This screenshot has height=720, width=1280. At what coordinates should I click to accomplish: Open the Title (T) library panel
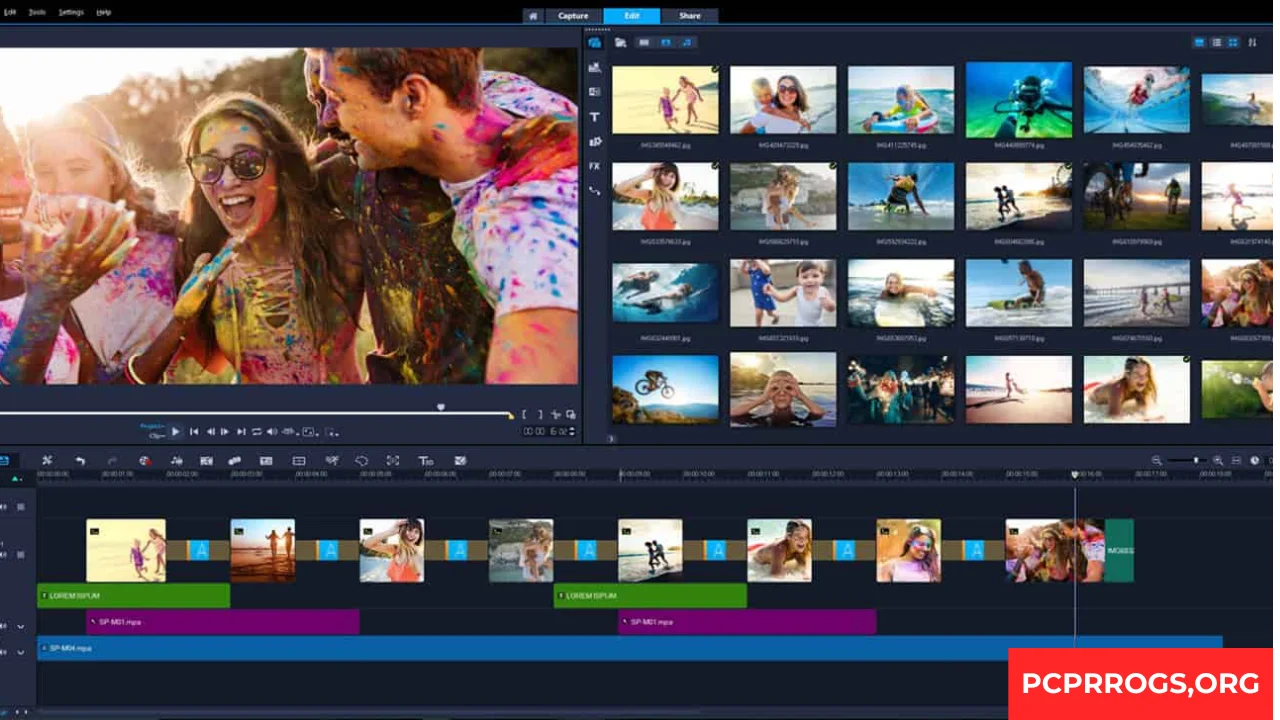click(x=595, y=117)
